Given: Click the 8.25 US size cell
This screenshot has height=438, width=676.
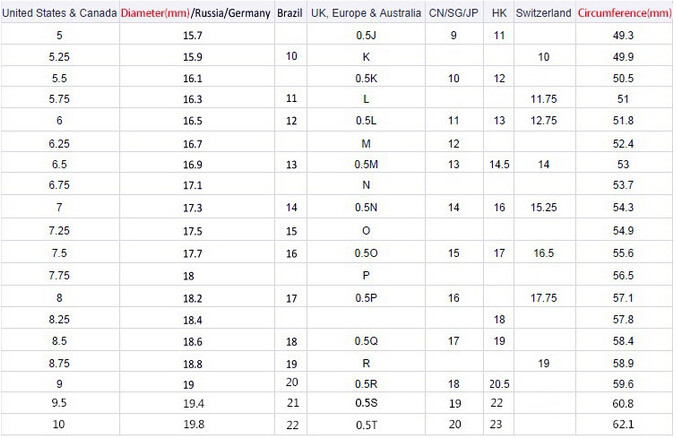Looking at the screenshot, I should click(x=58, y=319).
